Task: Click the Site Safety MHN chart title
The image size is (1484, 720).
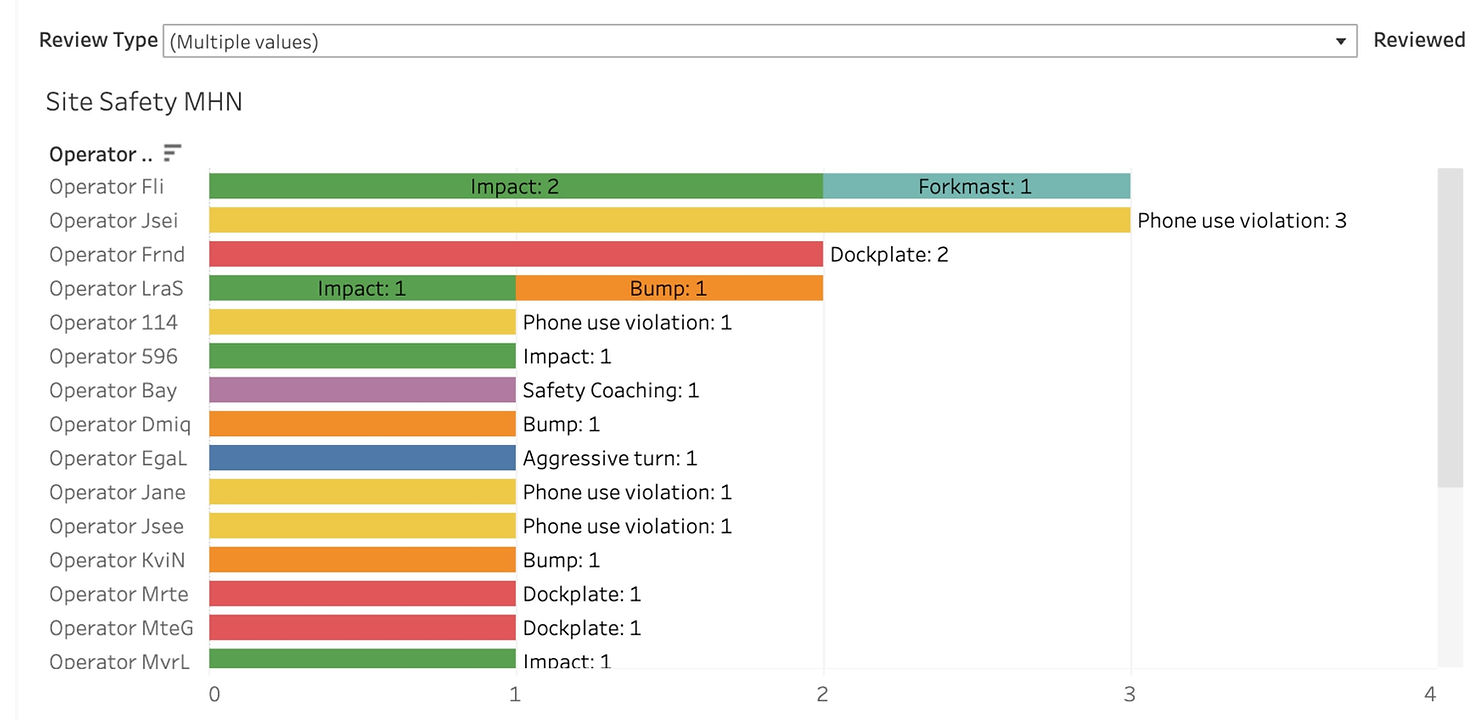Action: click(x=144, y=102)
